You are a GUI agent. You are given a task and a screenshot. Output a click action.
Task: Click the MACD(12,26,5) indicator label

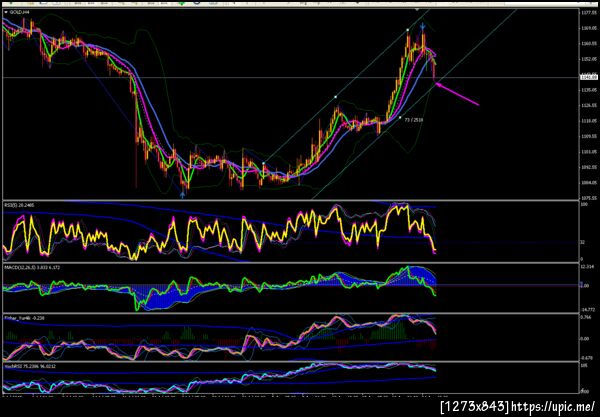point(32,267)
